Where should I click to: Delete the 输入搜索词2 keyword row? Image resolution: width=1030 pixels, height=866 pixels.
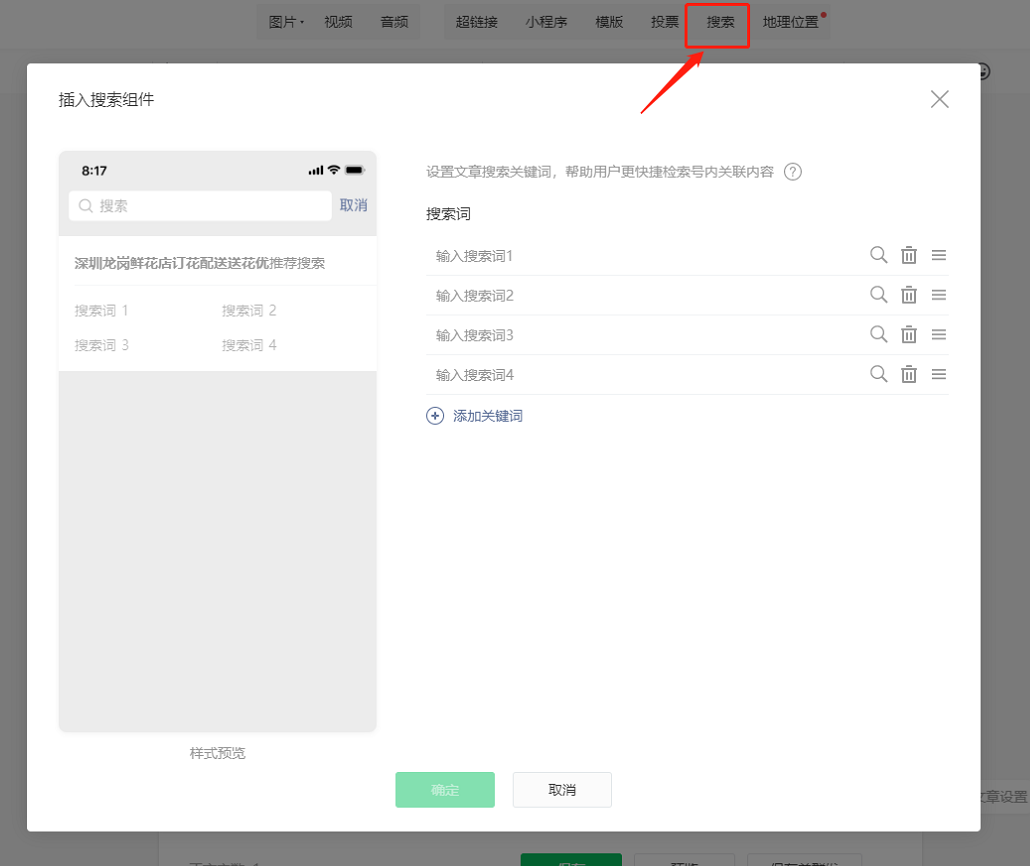point(908,295)
